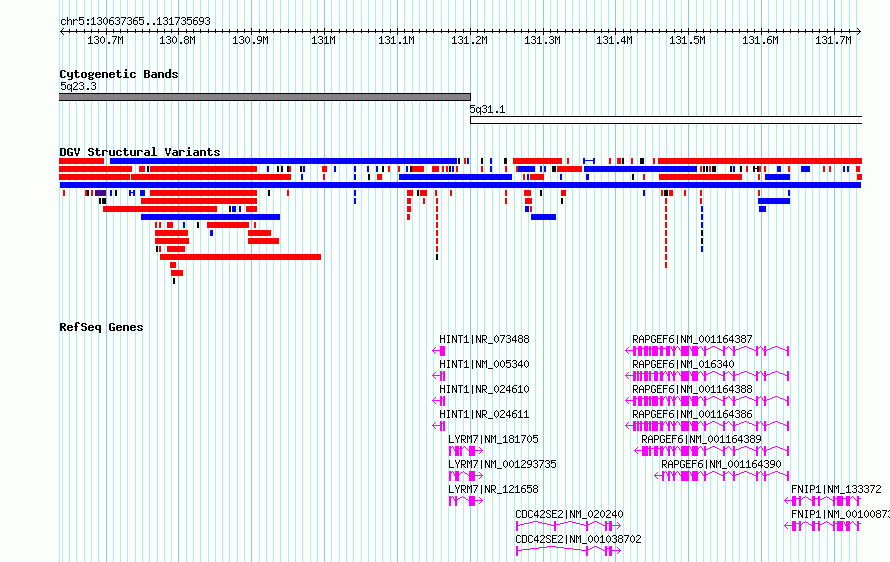Select the LYRM7|NR_121658 transcript label
The image size is (890, 562).
click(493, 489)
